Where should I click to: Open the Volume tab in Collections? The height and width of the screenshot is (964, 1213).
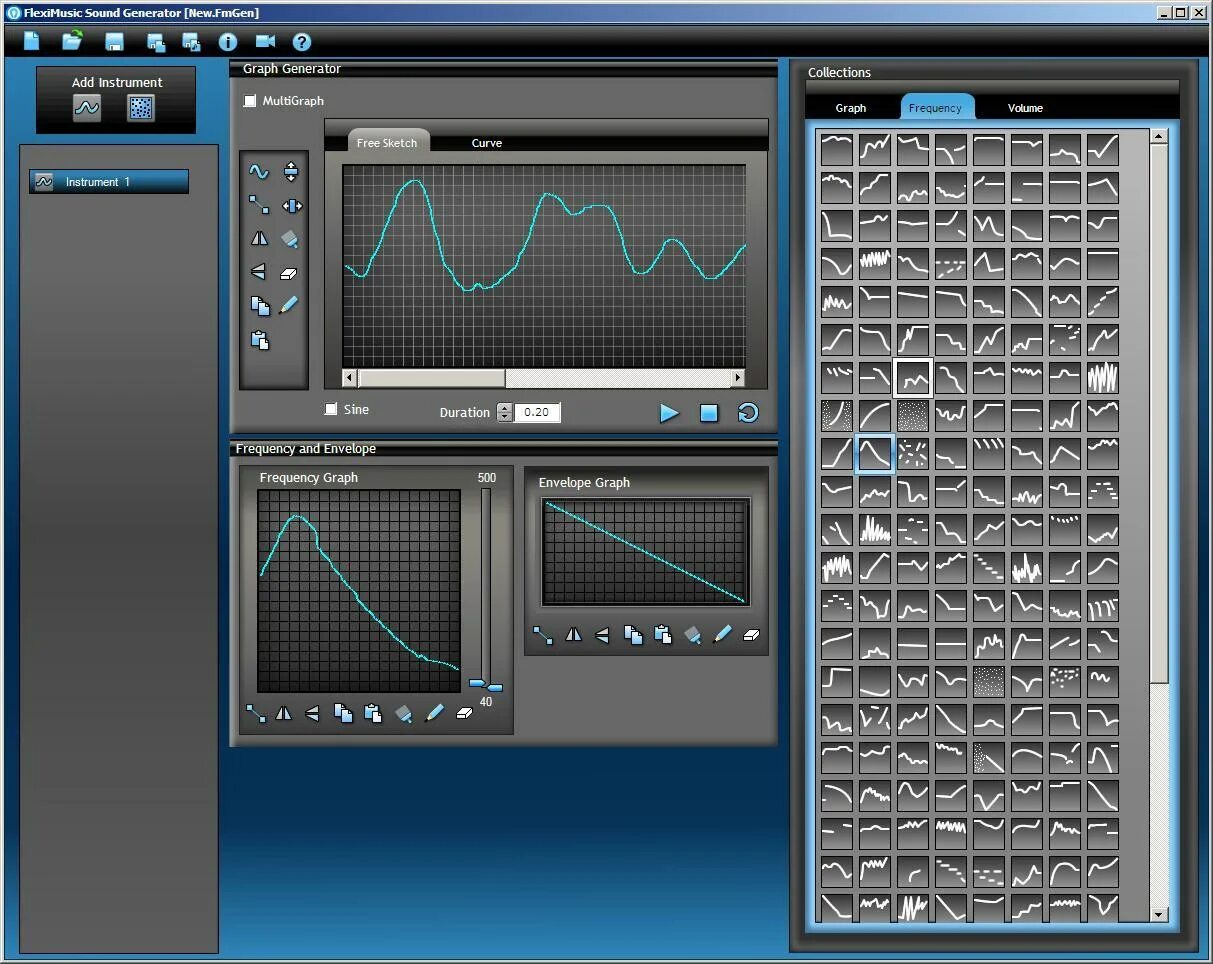(x=1025, y=108)
